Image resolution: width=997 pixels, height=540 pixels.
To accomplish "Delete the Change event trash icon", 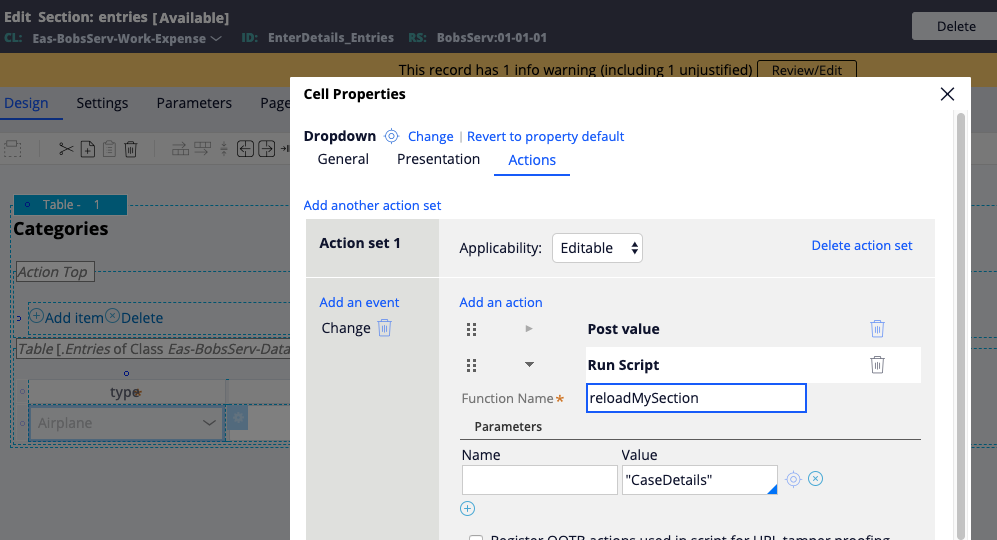I will 385,328.
